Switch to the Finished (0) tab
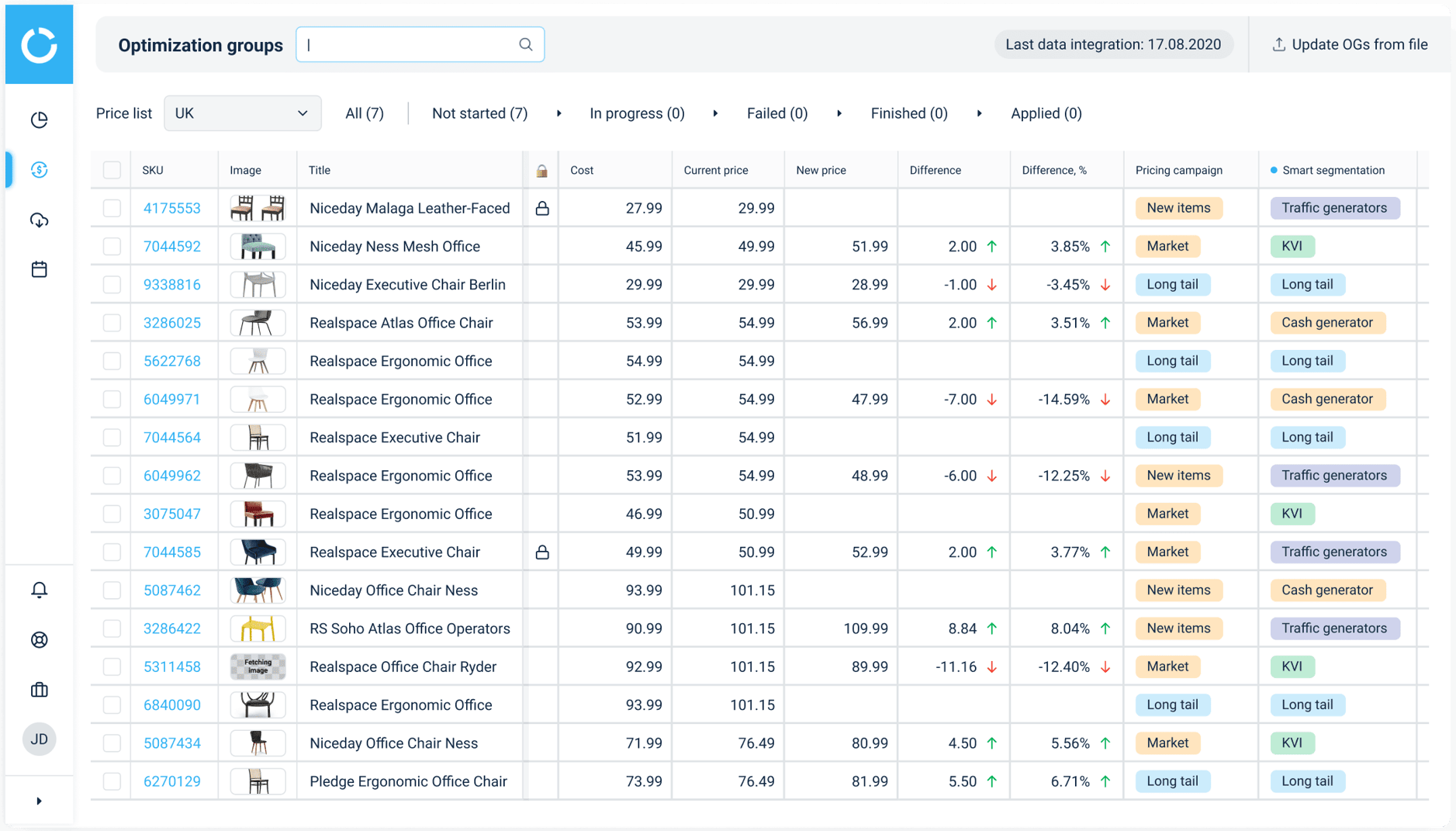Screen dimensions: 1456x831 point(908,113)
